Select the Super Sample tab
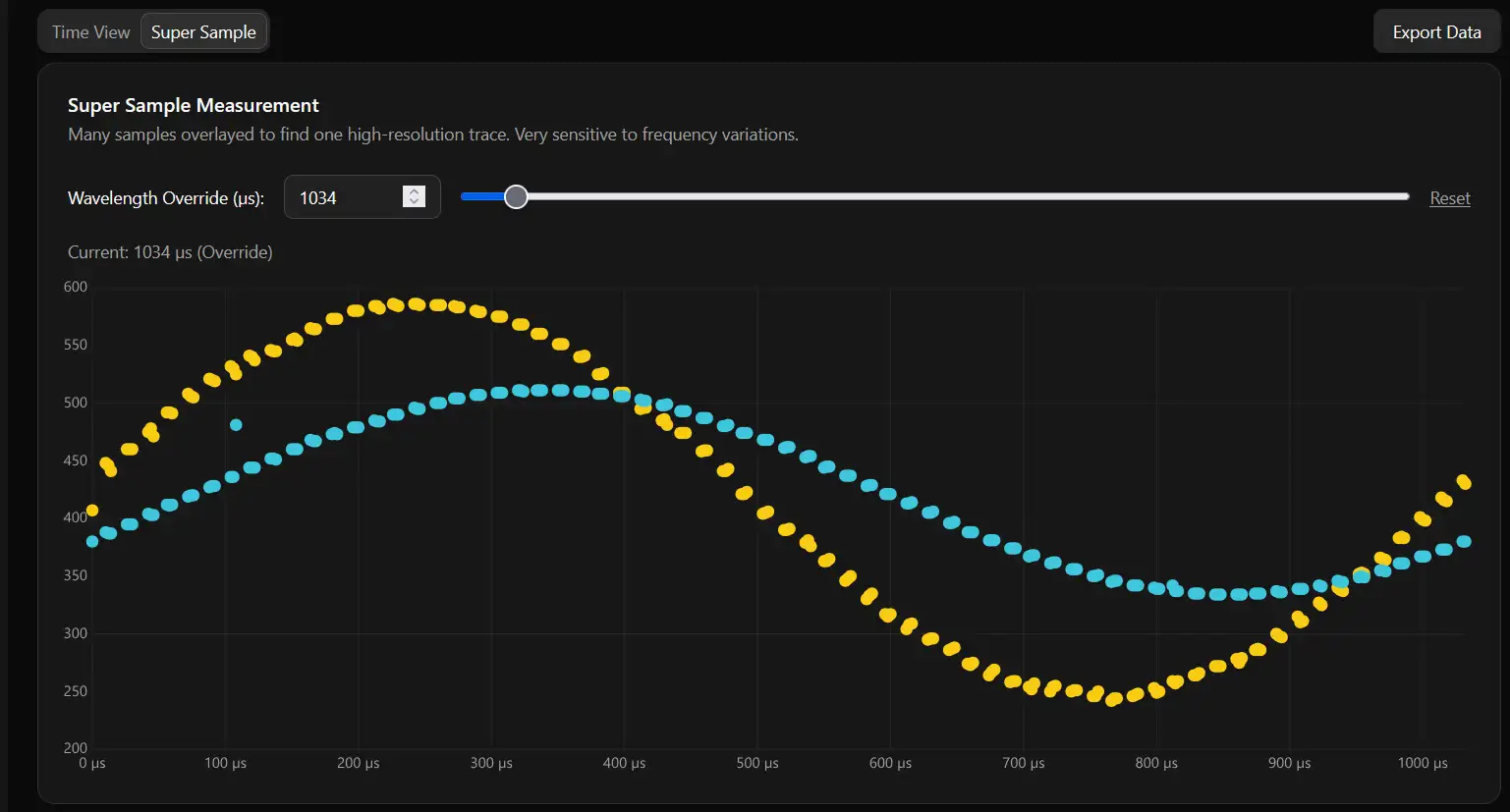Viewport: 1510px width, 812px height. 203,32
